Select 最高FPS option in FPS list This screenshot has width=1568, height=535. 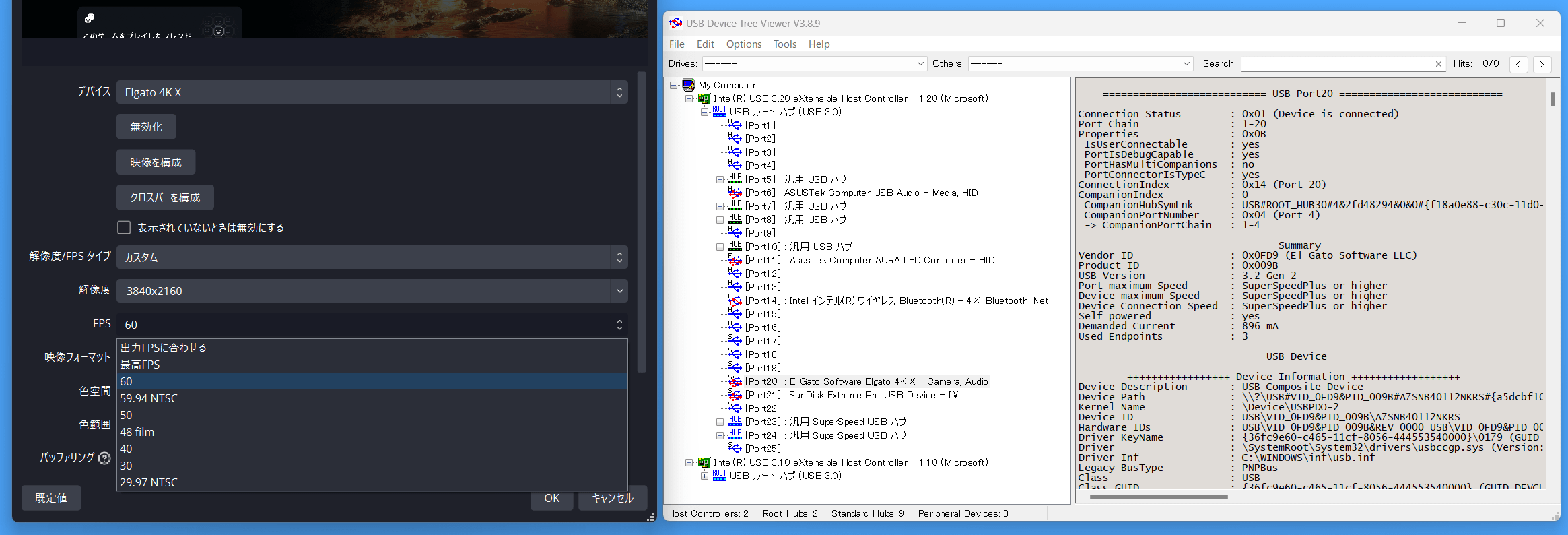(372, 365)
